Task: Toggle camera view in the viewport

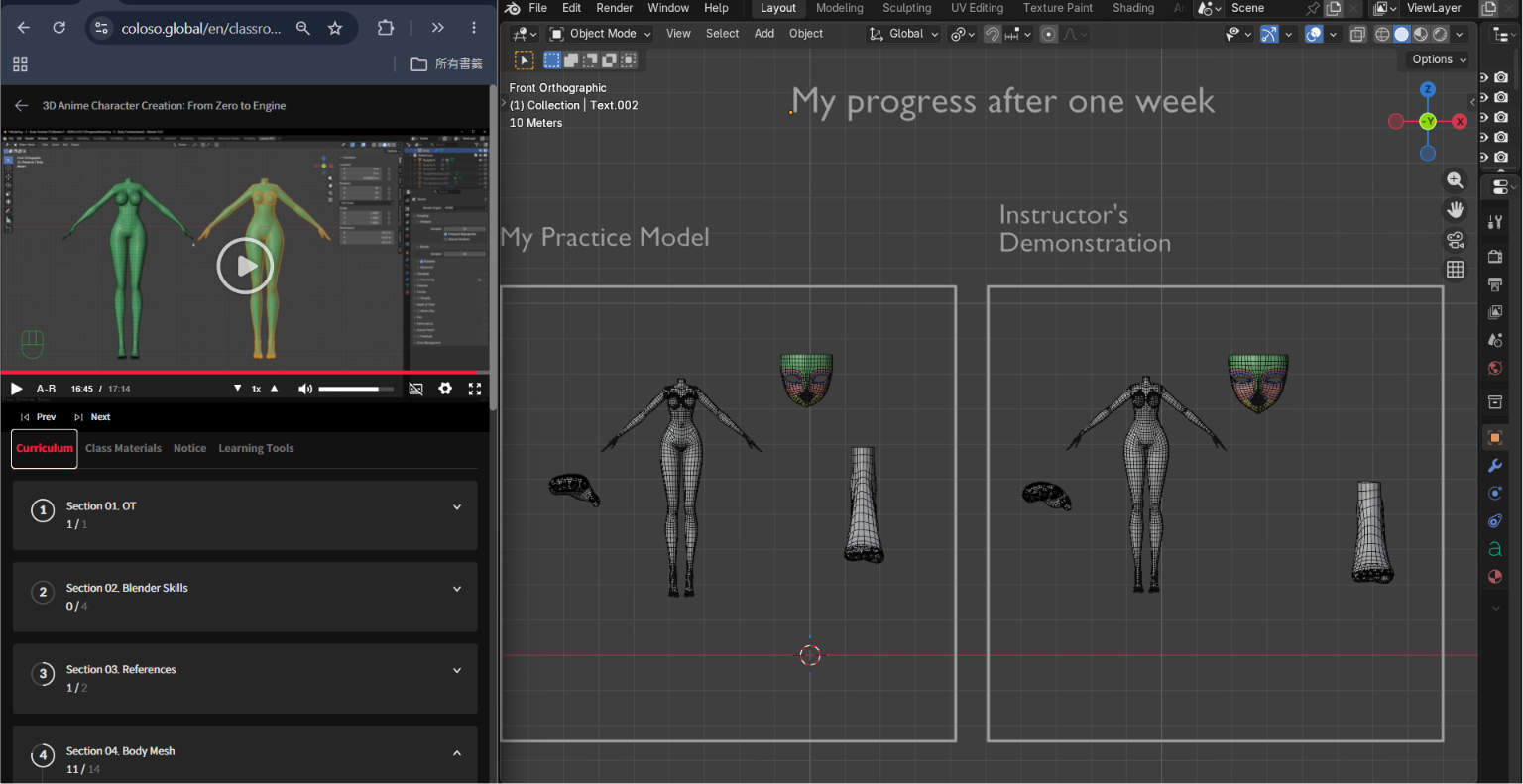Action: 1455,240
